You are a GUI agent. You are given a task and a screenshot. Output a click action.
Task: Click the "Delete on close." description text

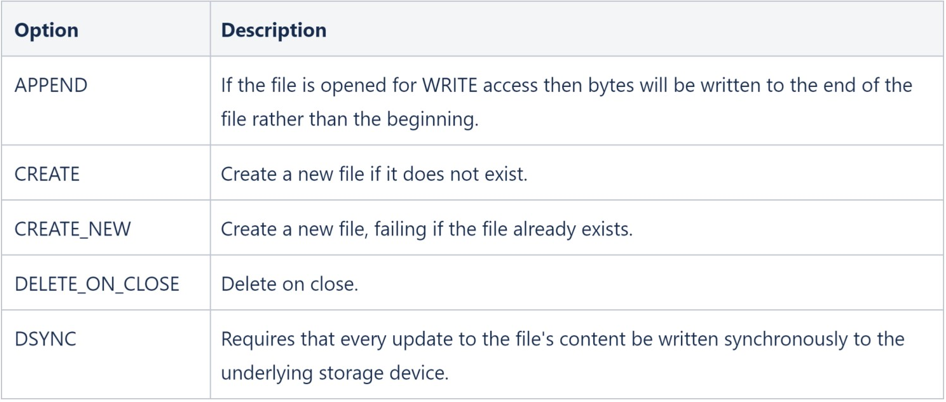[289, 284]
